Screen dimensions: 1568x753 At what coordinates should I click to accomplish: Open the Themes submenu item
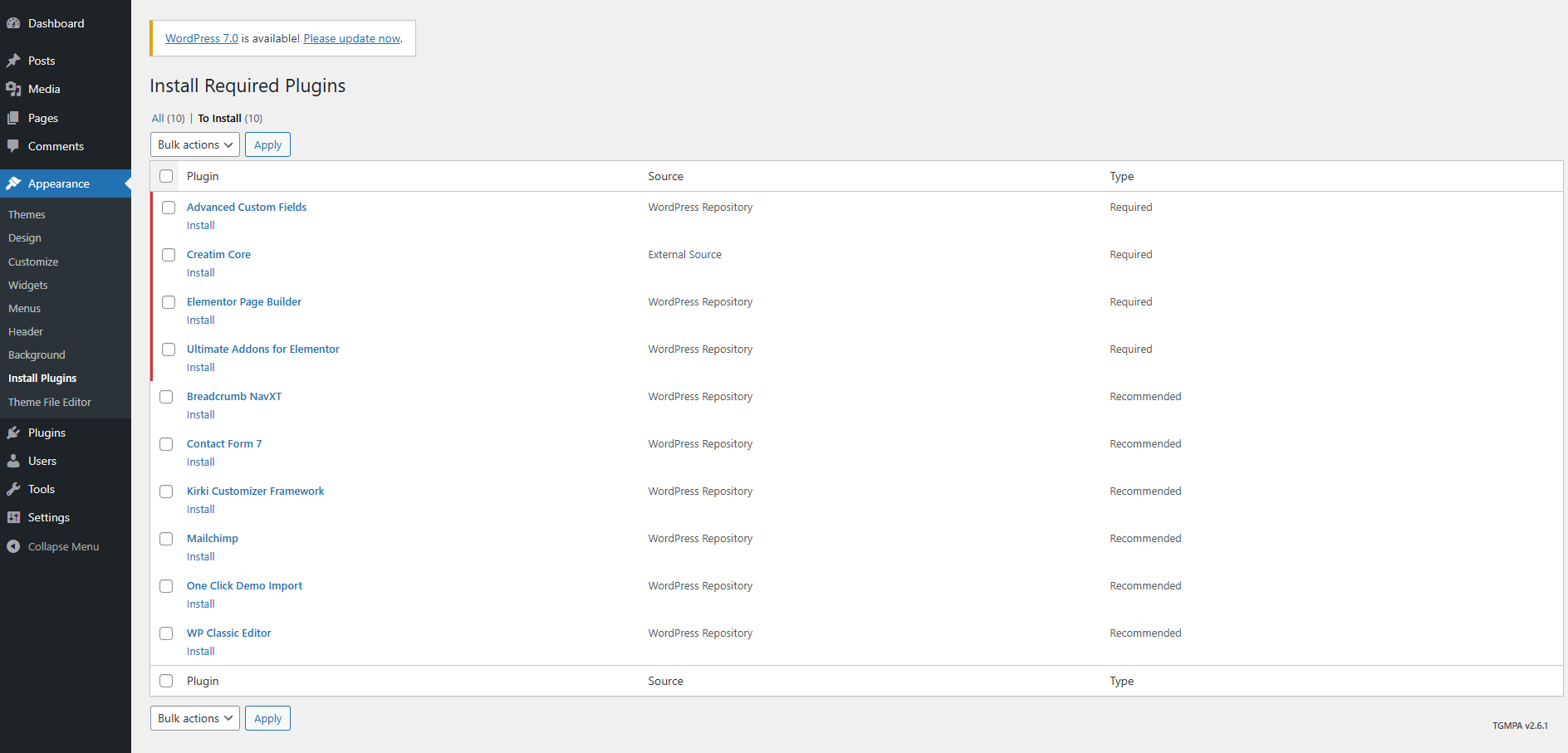click(x=27, y=214)
